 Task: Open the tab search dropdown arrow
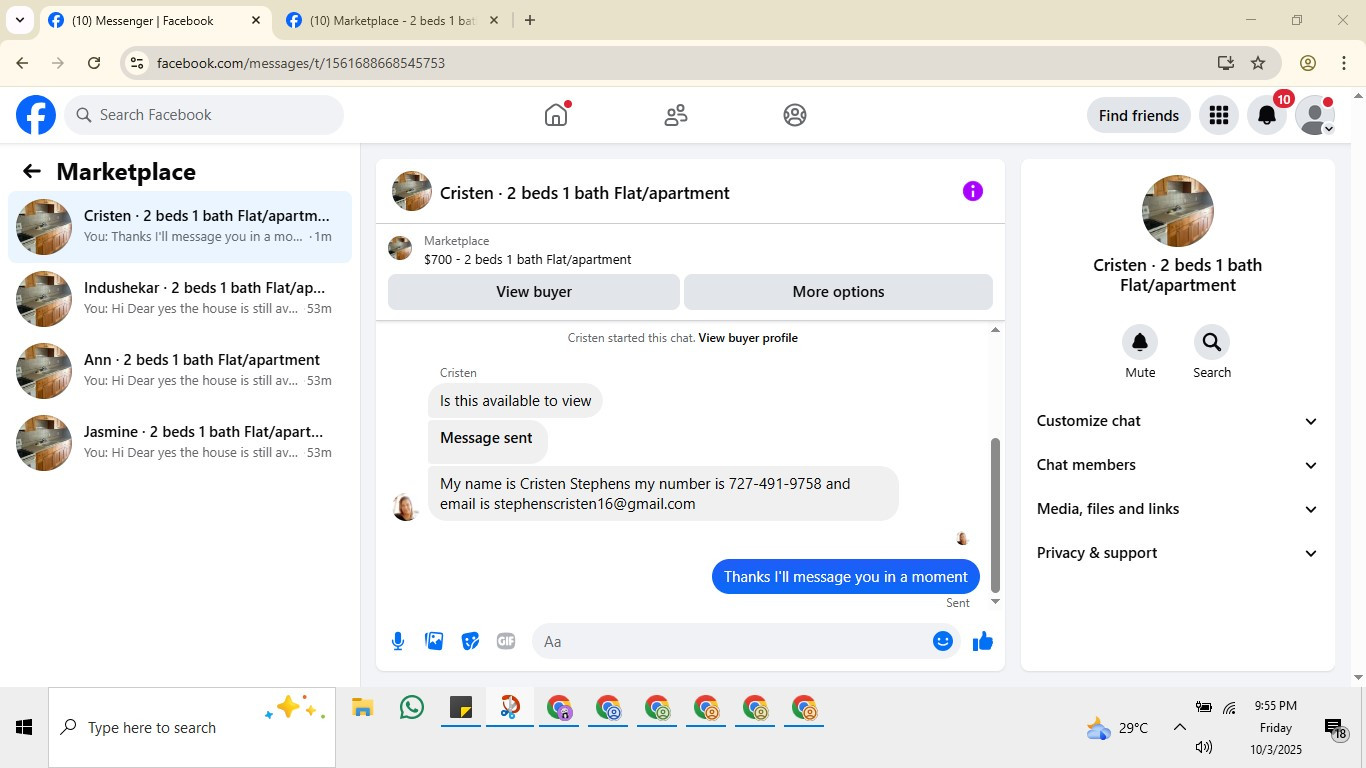(x=19, y=20)
